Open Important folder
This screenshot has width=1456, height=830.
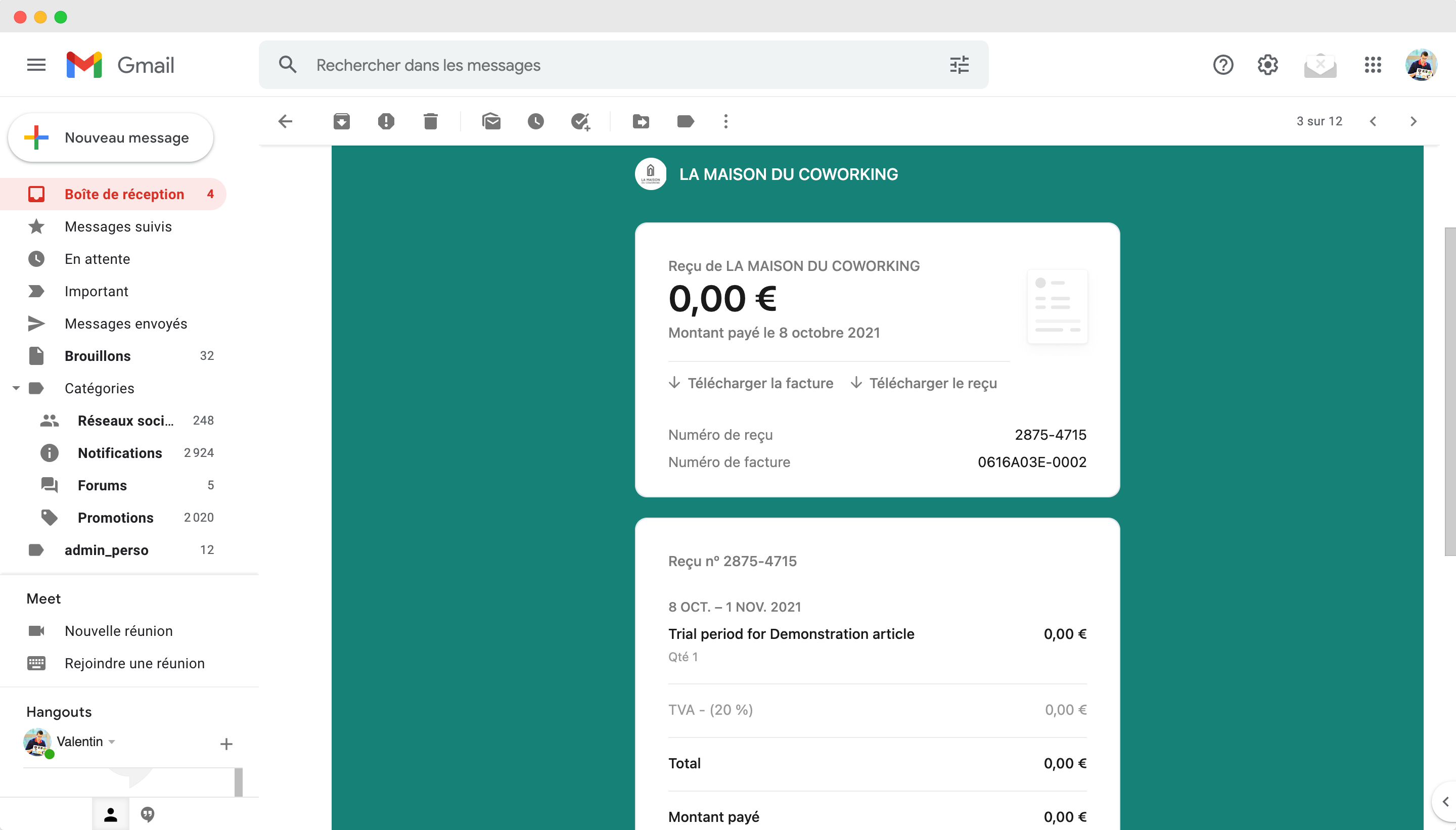[x=113, y=291]
